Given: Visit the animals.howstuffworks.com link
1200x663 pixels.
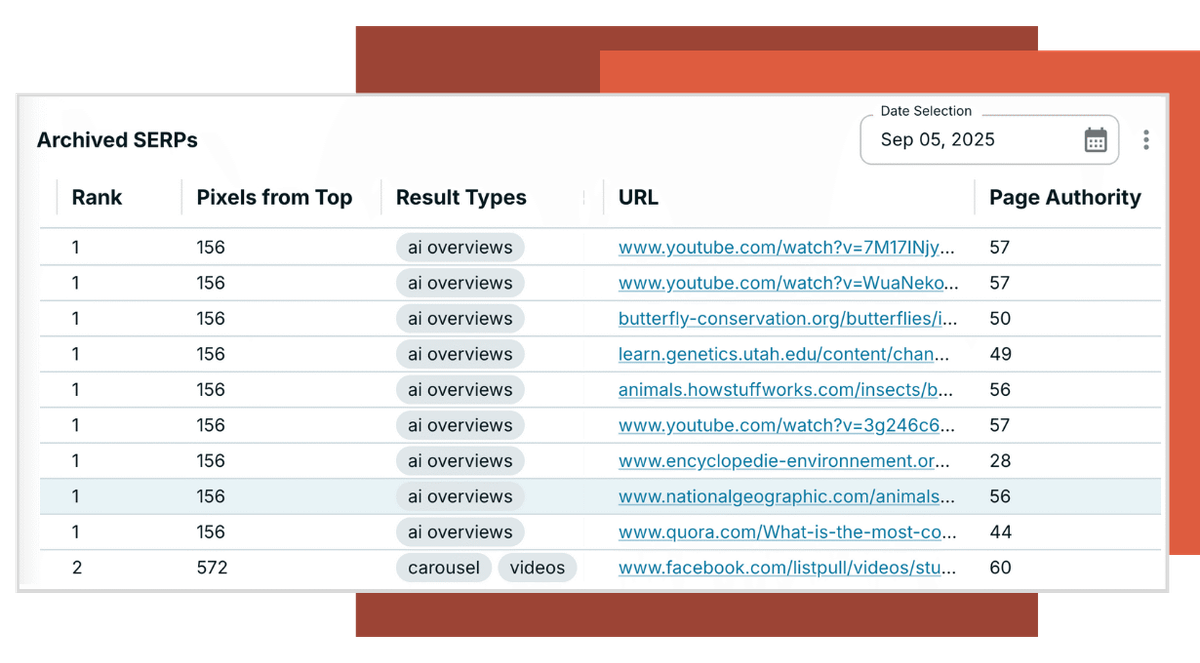Looking at the screenshot, I should click(x=786, y=390).
